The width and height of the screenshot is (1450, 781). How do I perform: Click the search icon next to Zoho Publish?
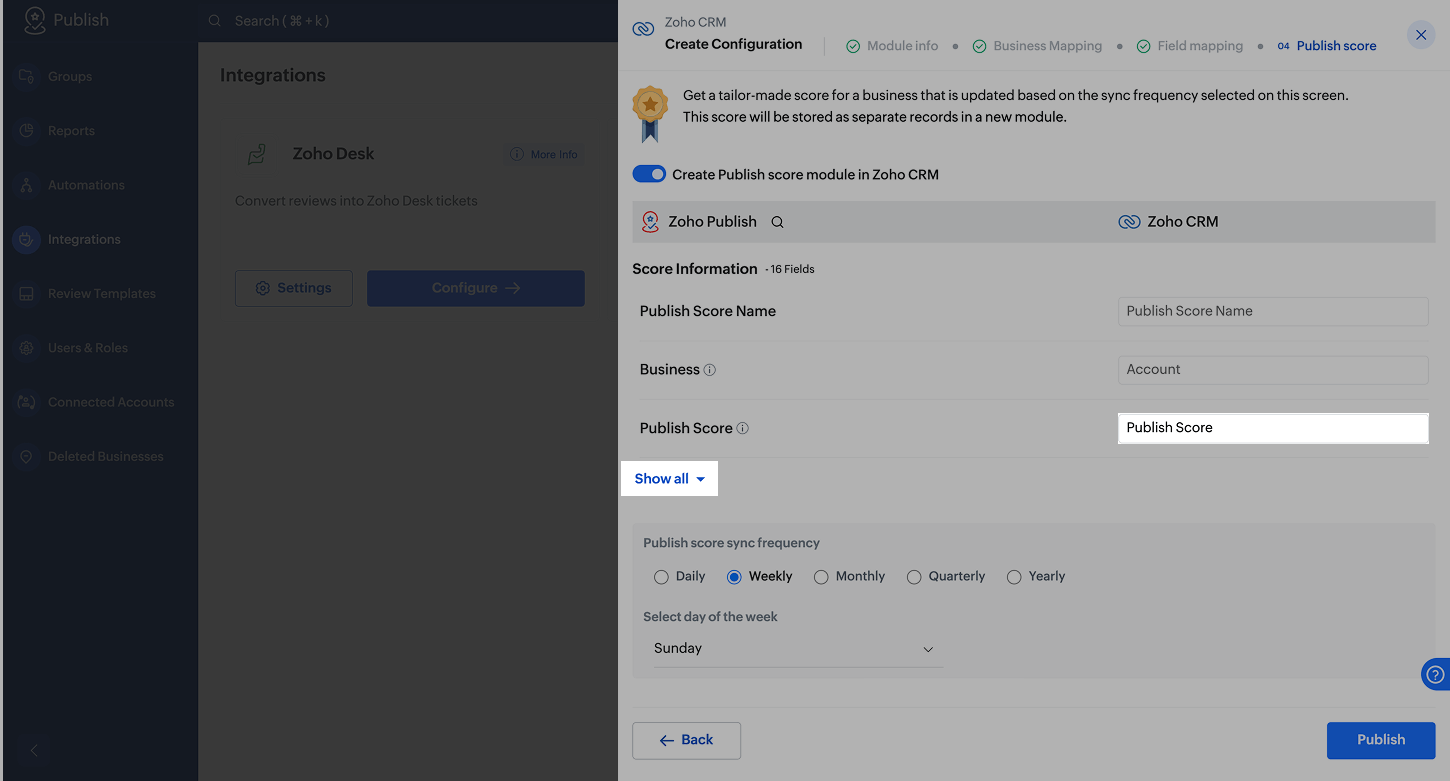(777, 222)
